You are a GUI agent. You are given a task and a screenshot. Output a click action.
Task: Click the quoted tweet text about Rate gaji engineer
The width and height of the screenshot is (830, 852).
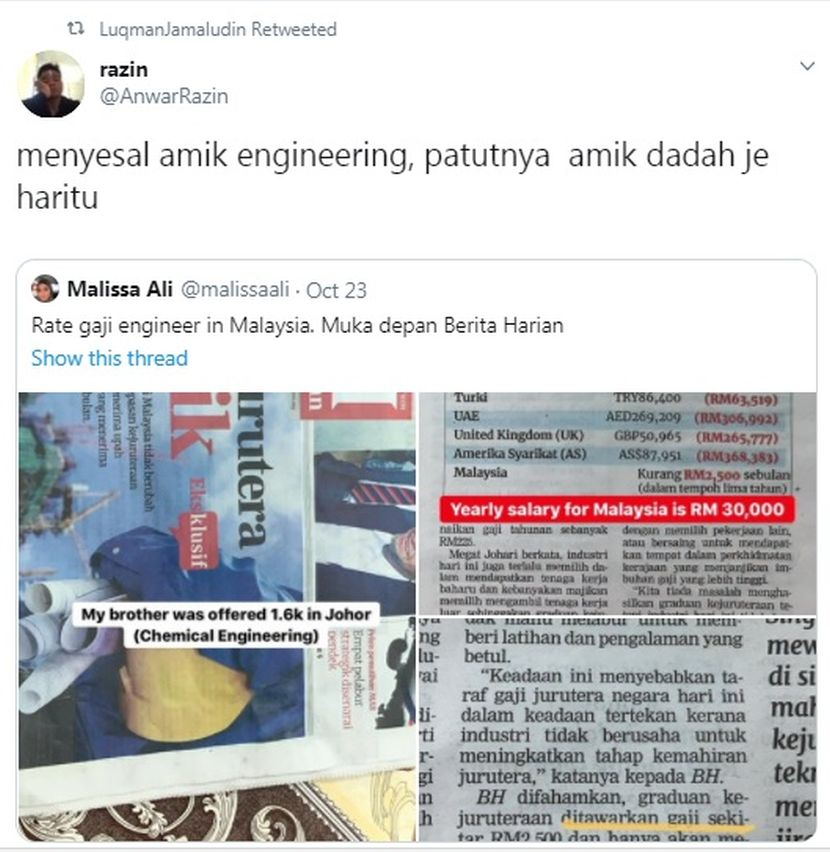(x=298, y=325)
